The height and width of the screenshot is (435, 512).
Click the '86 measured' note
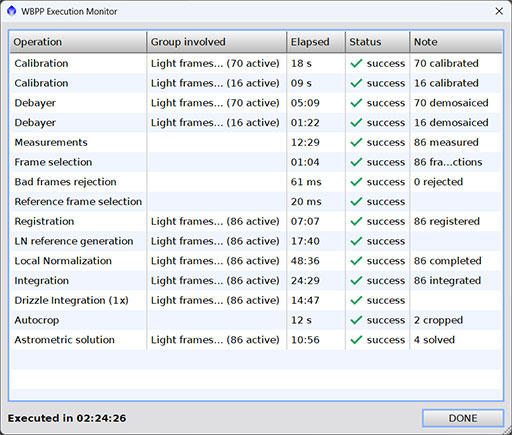pos(446,142)
